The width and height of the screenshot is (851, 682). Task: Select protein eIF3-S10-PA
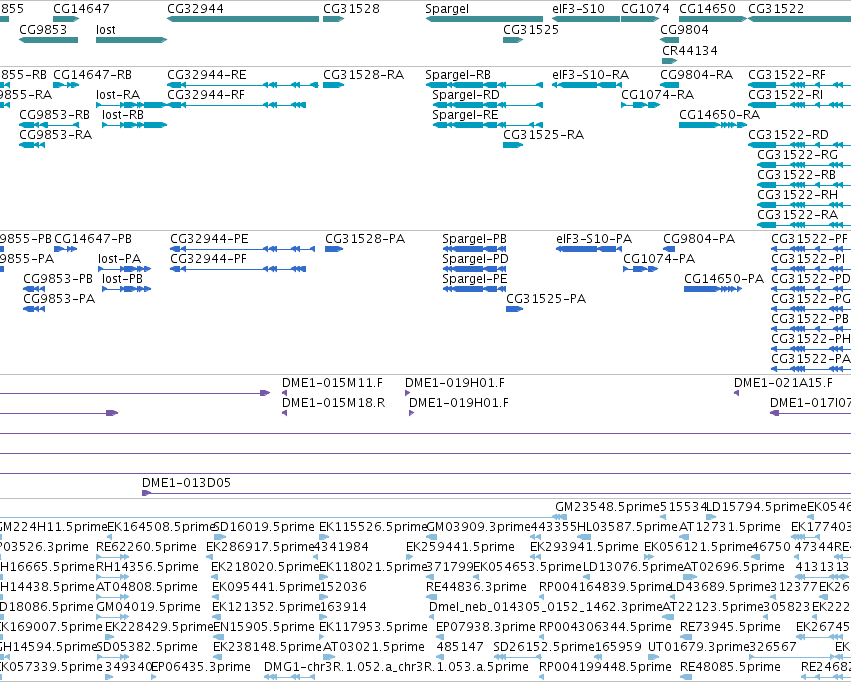pos(594,239)
